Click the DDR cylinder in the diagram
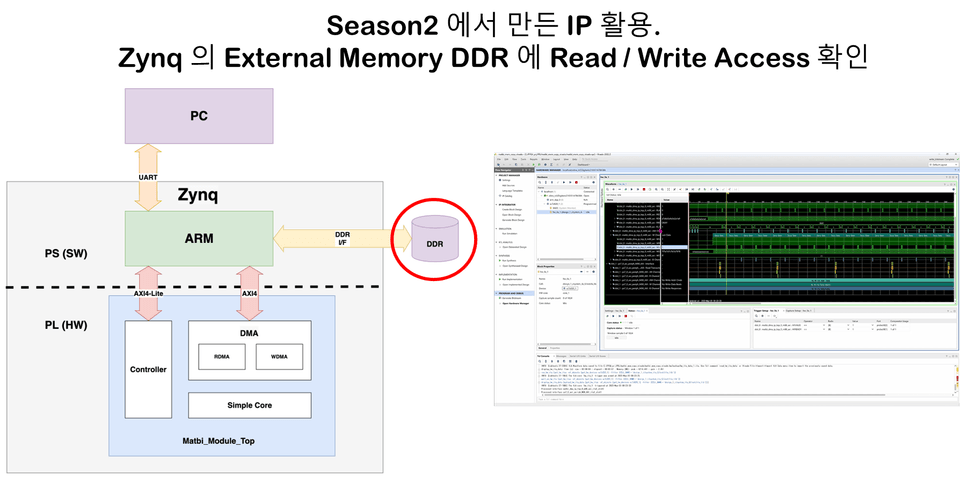This screenshot has height=481, width=960. point(435,239)
